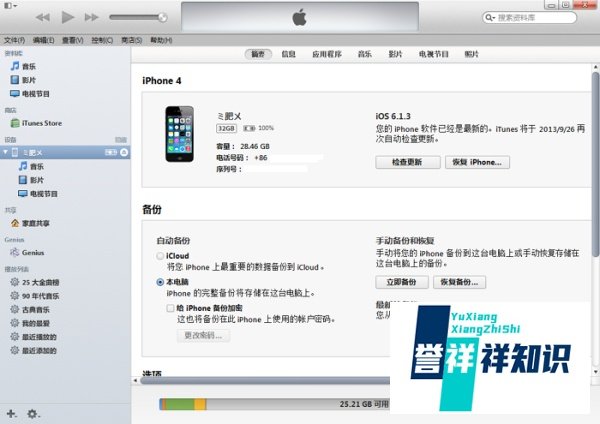
Task: Click the 容量: 28.46 GB text
Action: click(243, 147)
